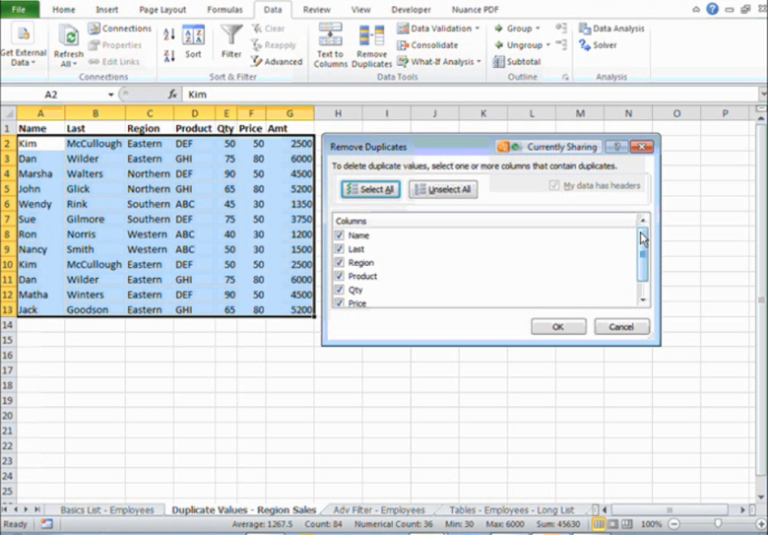Screen dimensions: 768x535
Task: Click the Select All corner of sheet
Action: [x=8, y=114]
